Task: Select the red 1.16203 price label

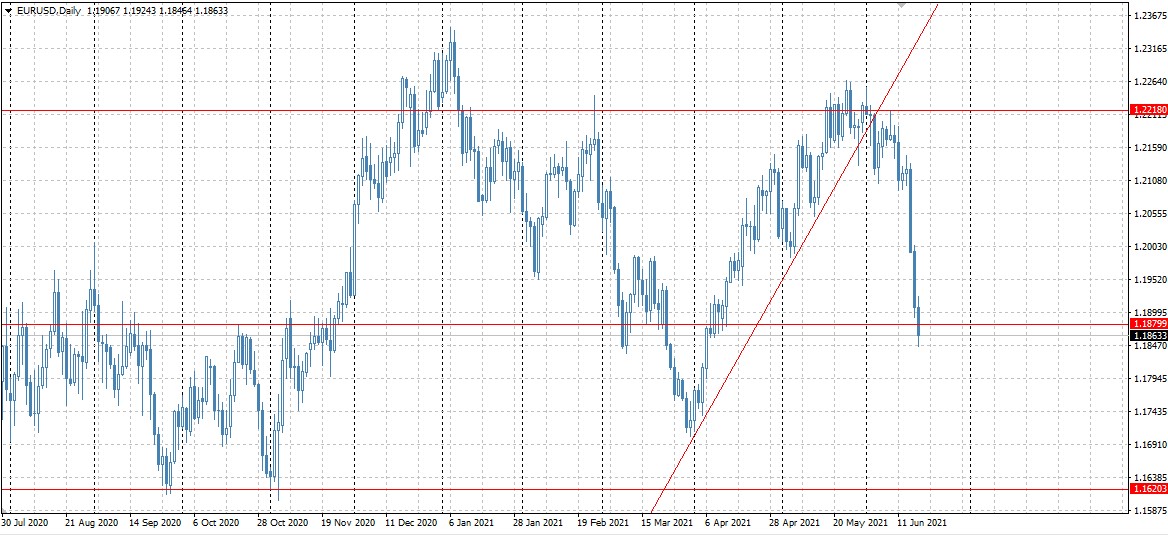Action: (1149, 489)
